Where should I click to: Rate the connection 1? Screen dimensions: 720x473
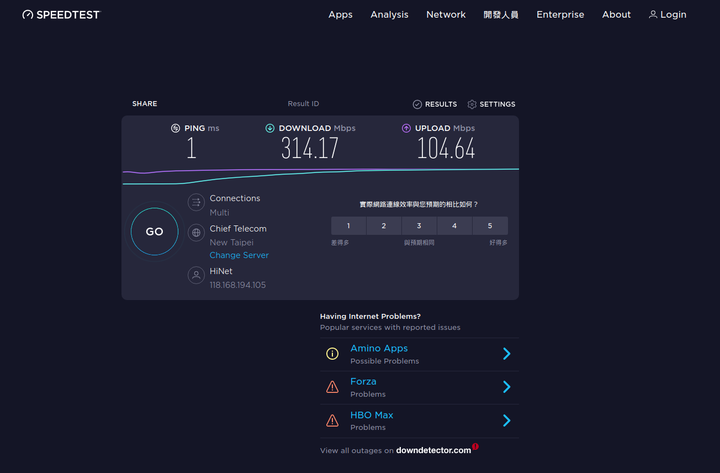coord(349,226)
